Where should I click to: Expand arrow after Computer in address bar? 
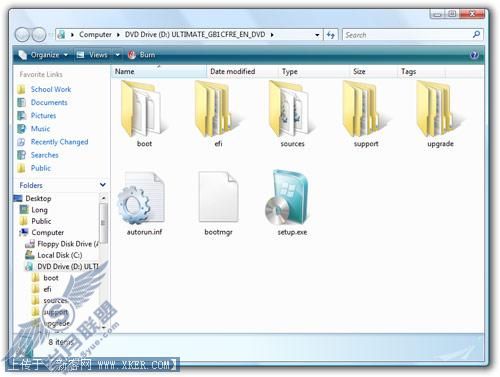118,35
